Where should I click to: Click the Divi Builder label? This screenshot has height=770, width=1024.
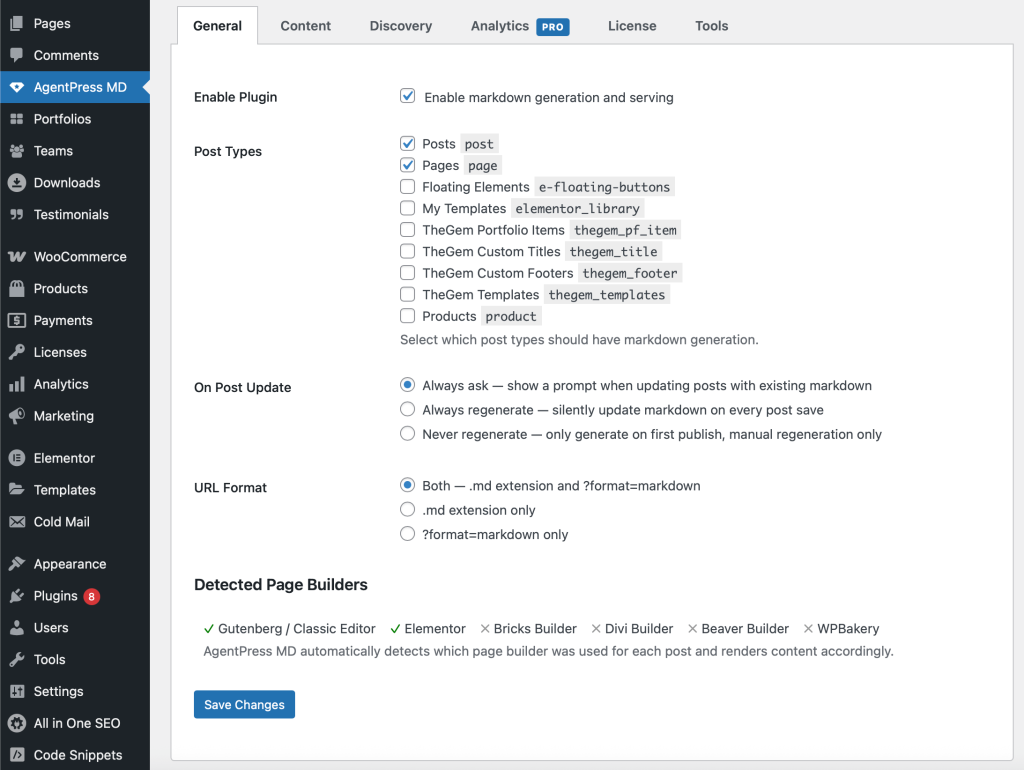pyautogui.click(x=639, y=629)
